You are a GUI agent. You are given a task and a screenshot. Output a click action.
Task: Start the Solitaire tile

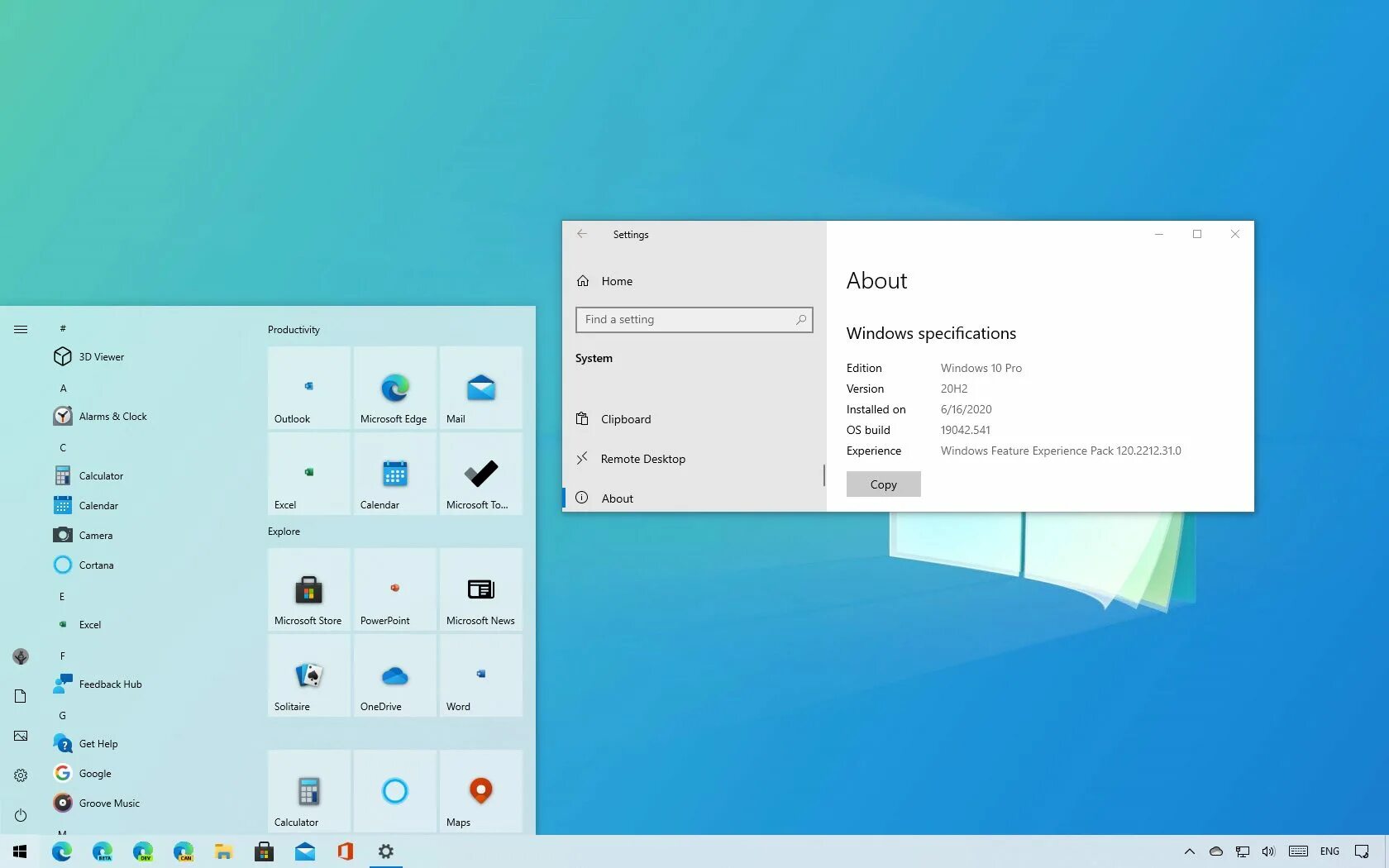(x=309, y=675)
